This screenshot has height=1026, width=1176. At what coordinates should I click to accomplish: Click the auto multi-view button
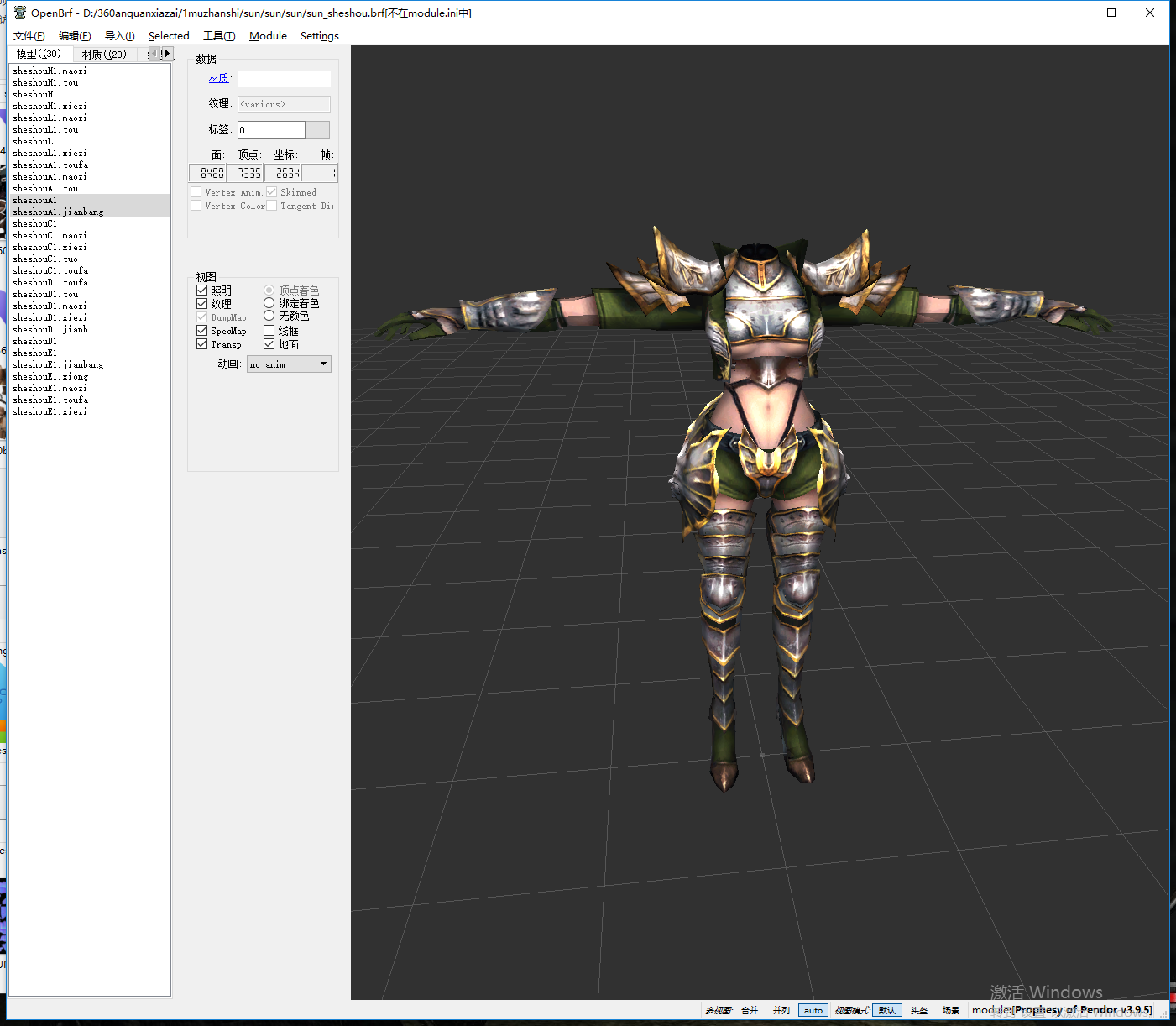pos(813,1010)
